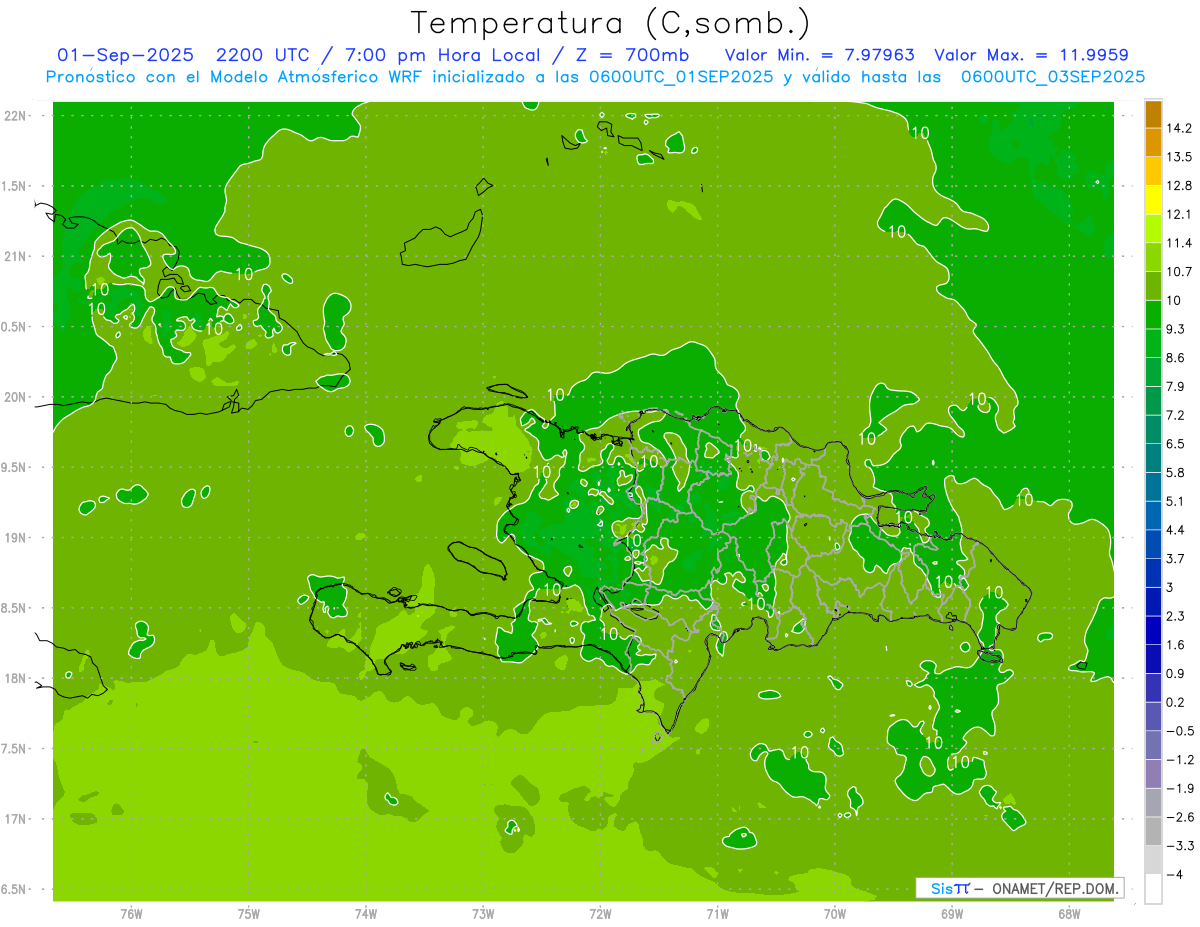Click the 'ONAMET/REP.DOM.' credit label
The width and height of the screenshot is (1200, 927).
click(1056, 888)
